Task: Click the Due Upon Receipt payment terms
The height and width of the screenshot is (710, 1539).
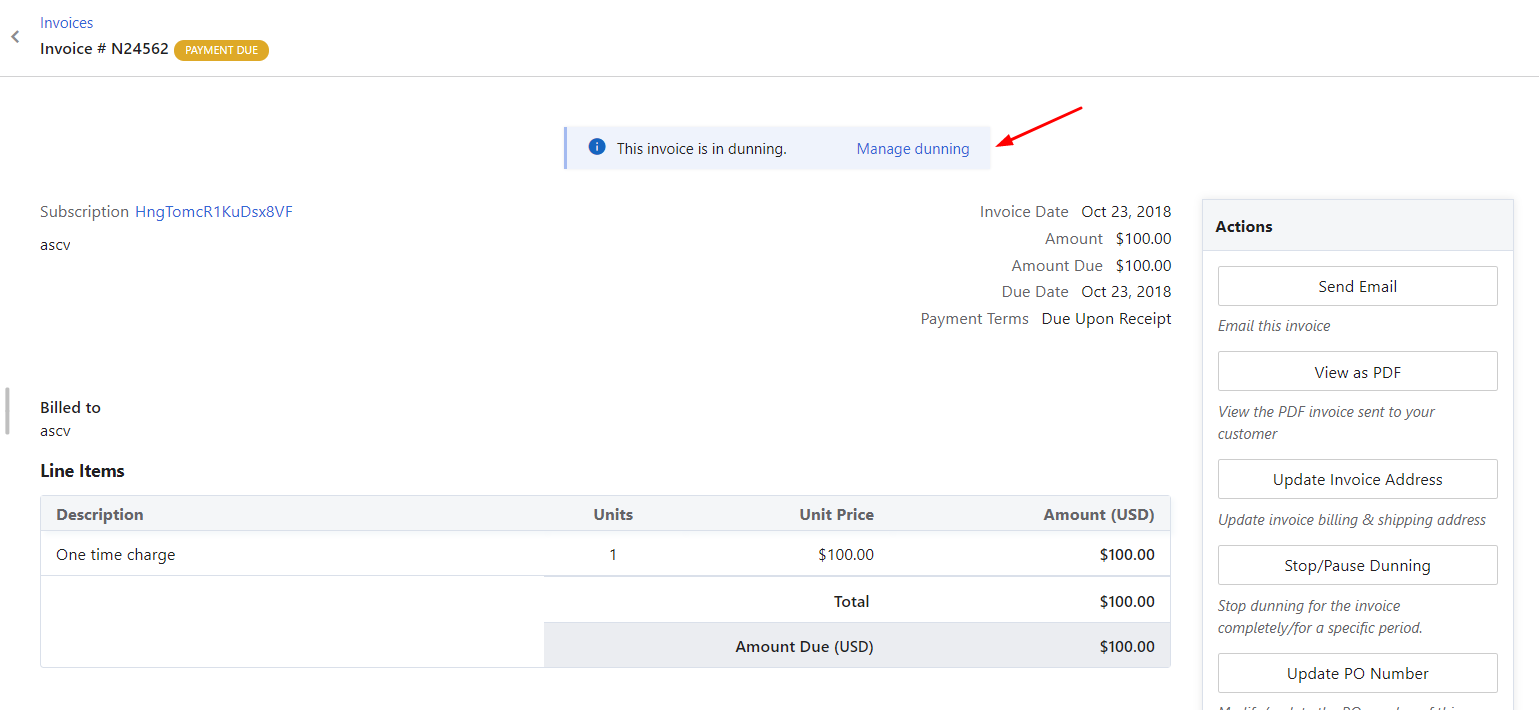Action: 1106,319
